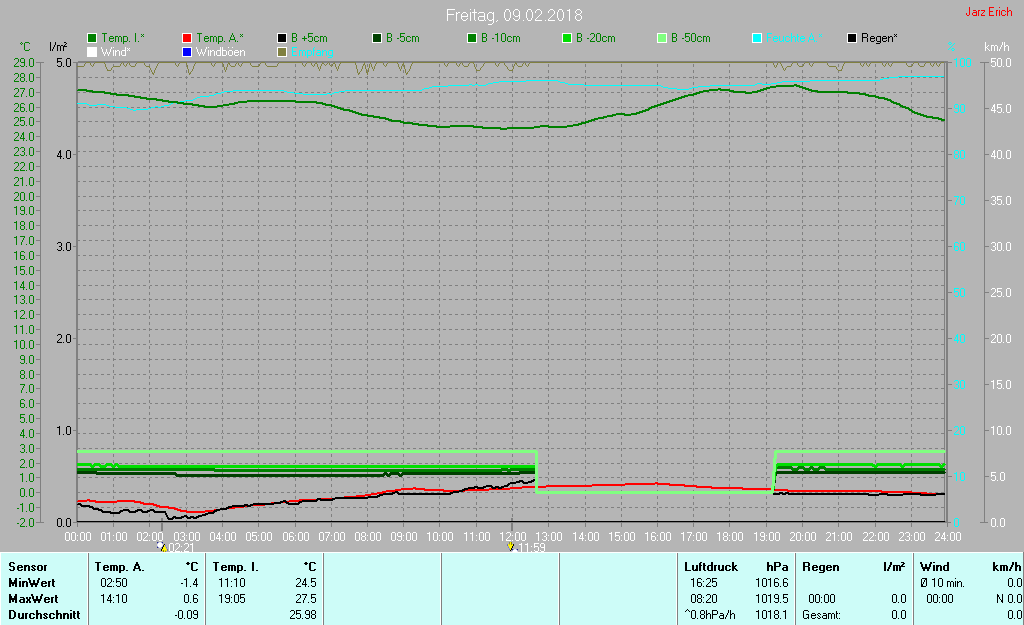1024x625 pixels.
Task: Click the sunrise marker at 02:21
Action: [x=163, y=547]
